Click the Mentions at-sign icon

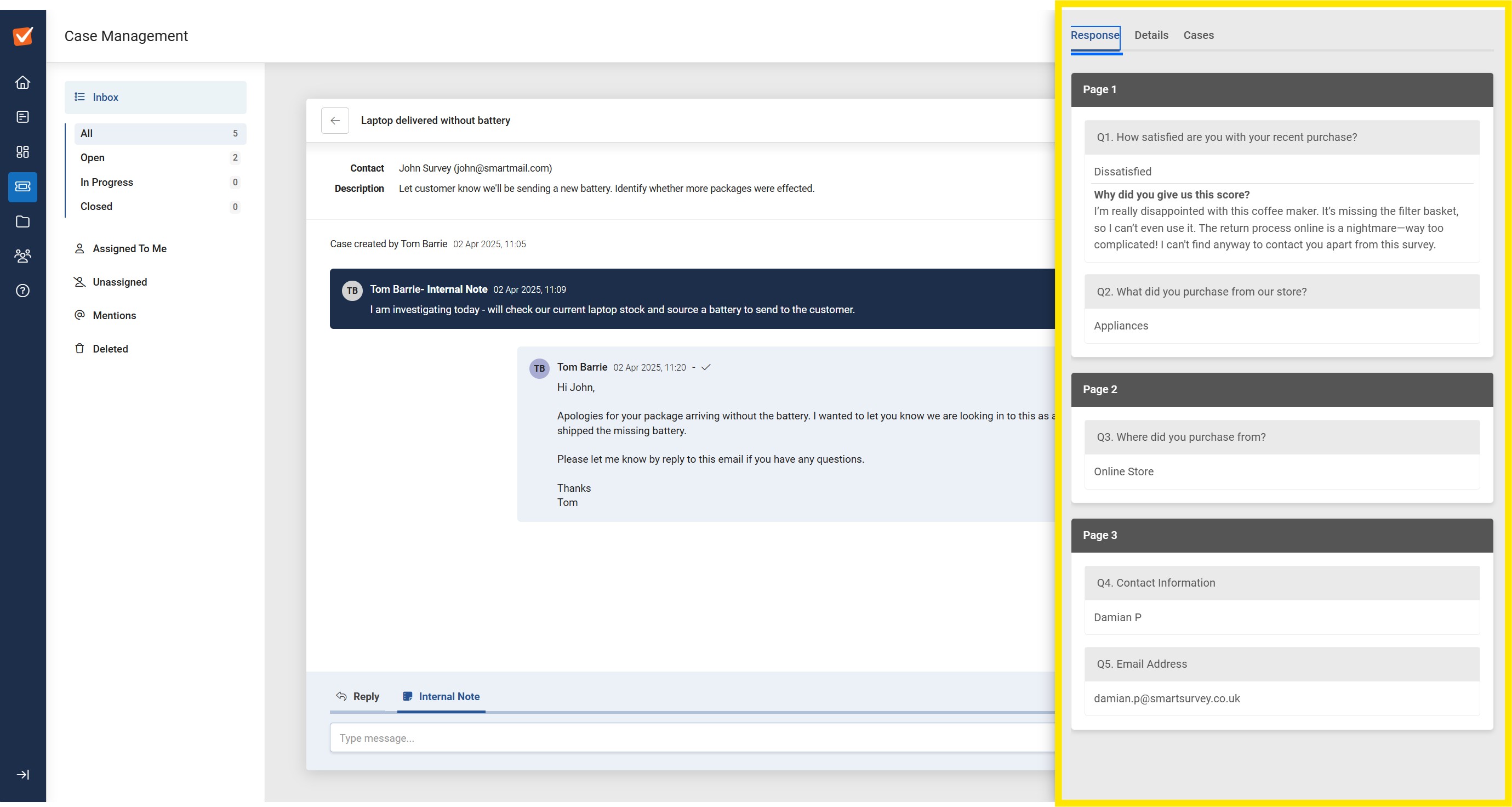click(x=80, y=315)
